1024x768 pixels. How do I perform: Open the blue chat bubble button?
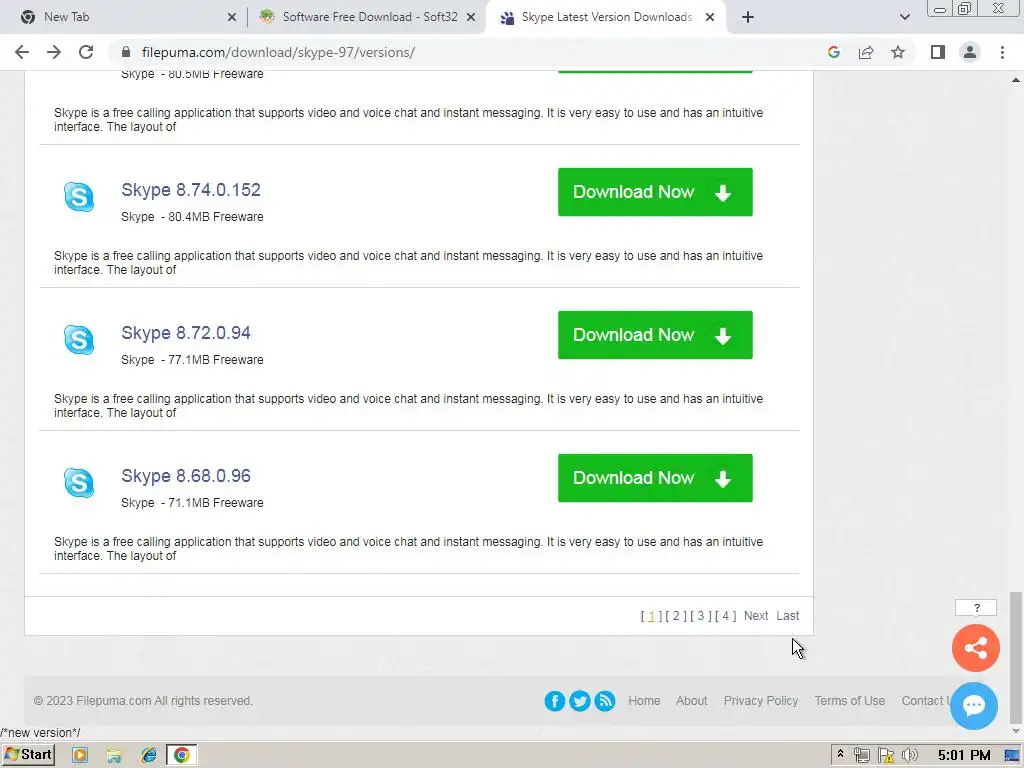[x=974, y=705]
